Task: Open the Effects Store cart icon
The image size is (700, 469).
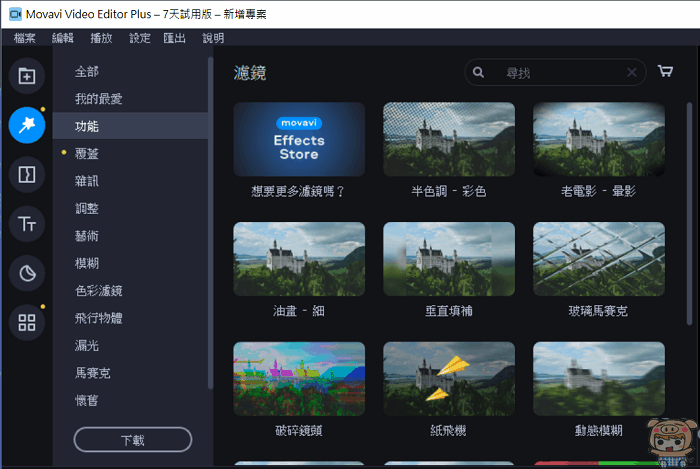Action: click(665, 71)
